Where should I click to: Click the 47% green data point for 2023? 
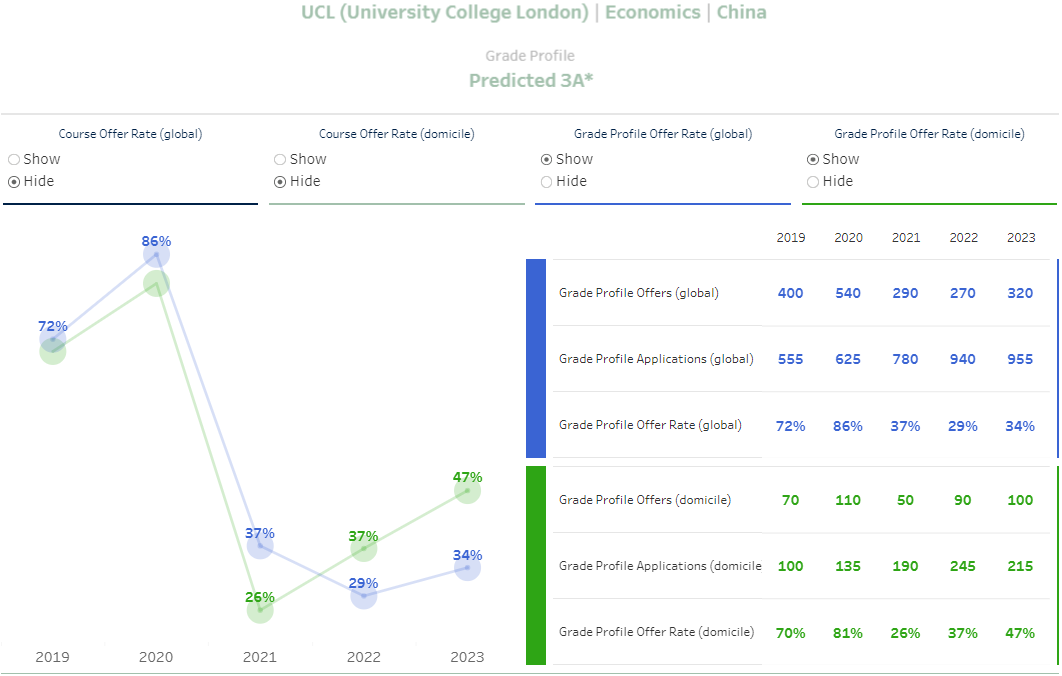coord(467,490)
